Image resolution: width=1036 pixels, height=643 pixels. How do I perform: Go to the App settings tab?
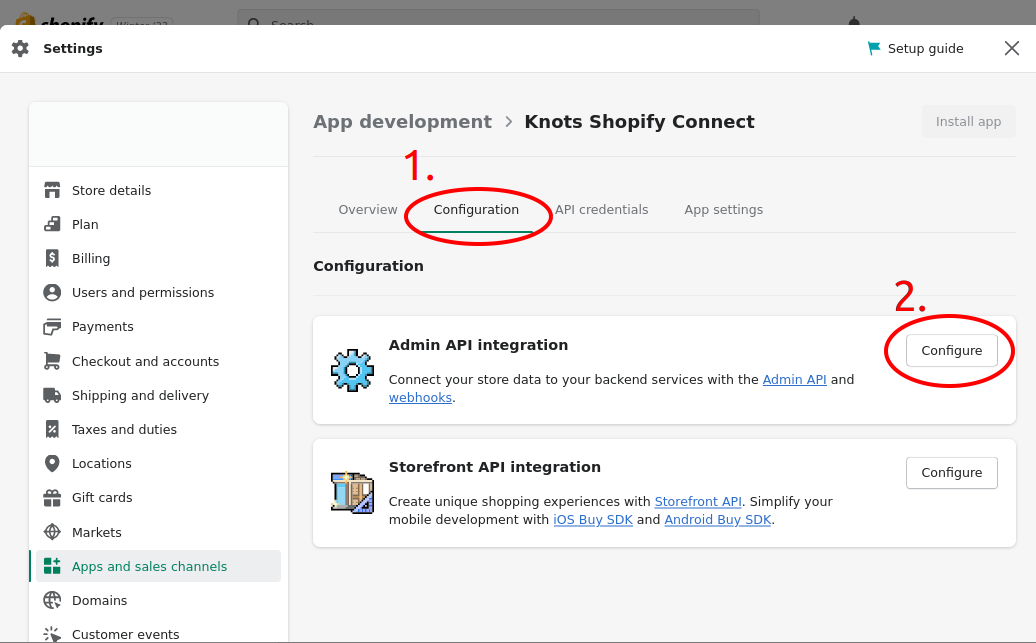tap(723, 209)
